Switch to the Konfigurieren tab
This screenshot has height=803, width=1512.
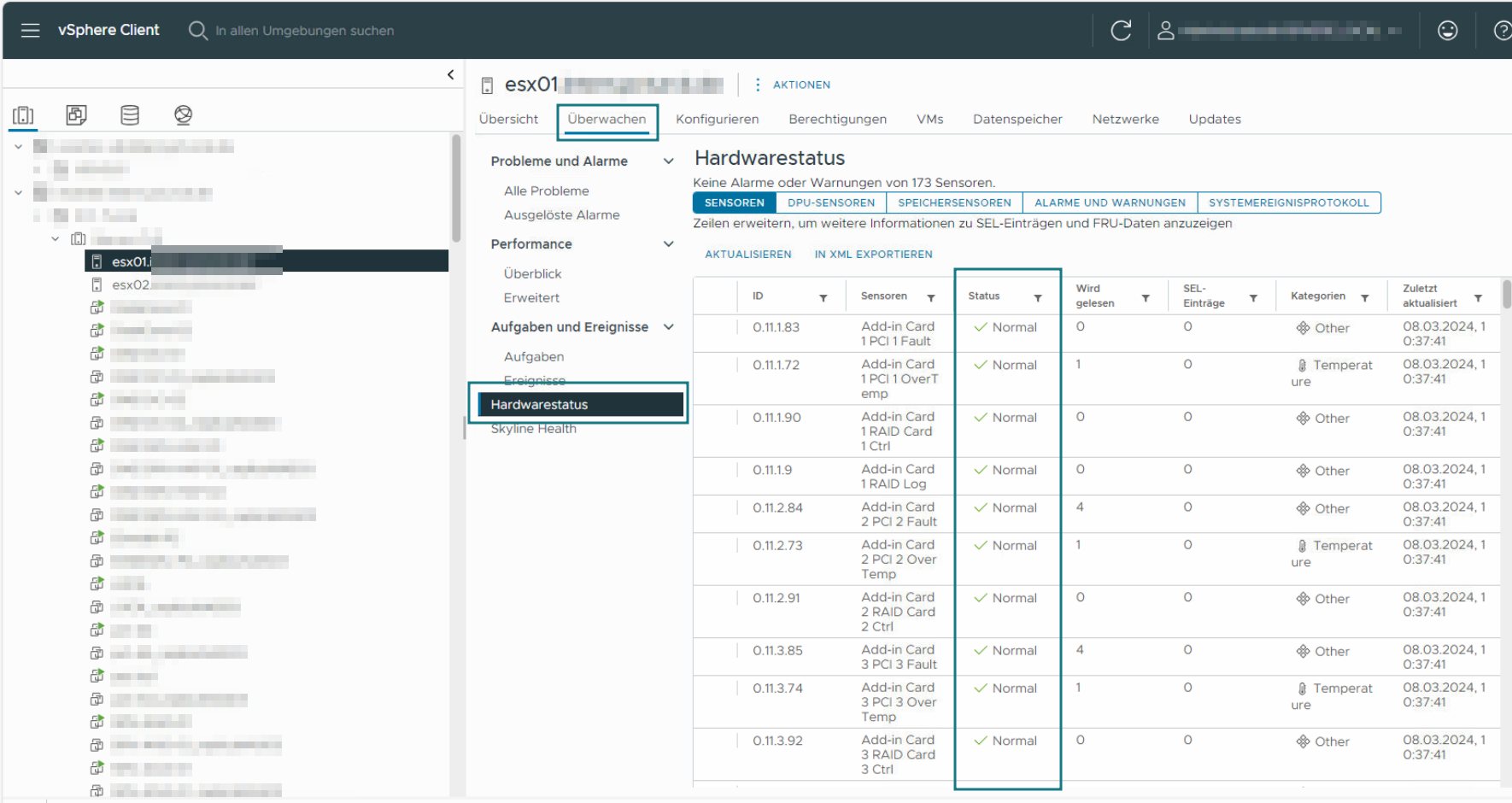click(717, 120)
